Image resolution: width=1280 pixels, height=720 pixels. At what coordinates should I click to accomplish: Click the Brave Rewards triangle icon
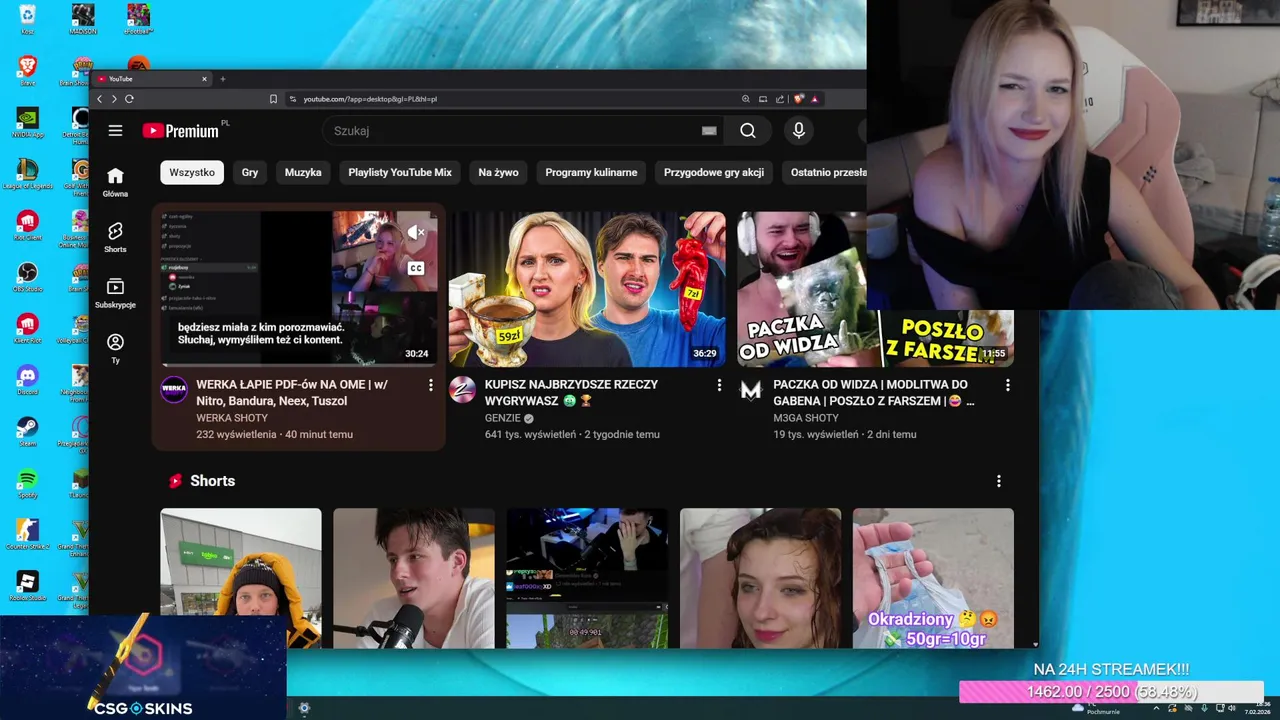[814, 99]
